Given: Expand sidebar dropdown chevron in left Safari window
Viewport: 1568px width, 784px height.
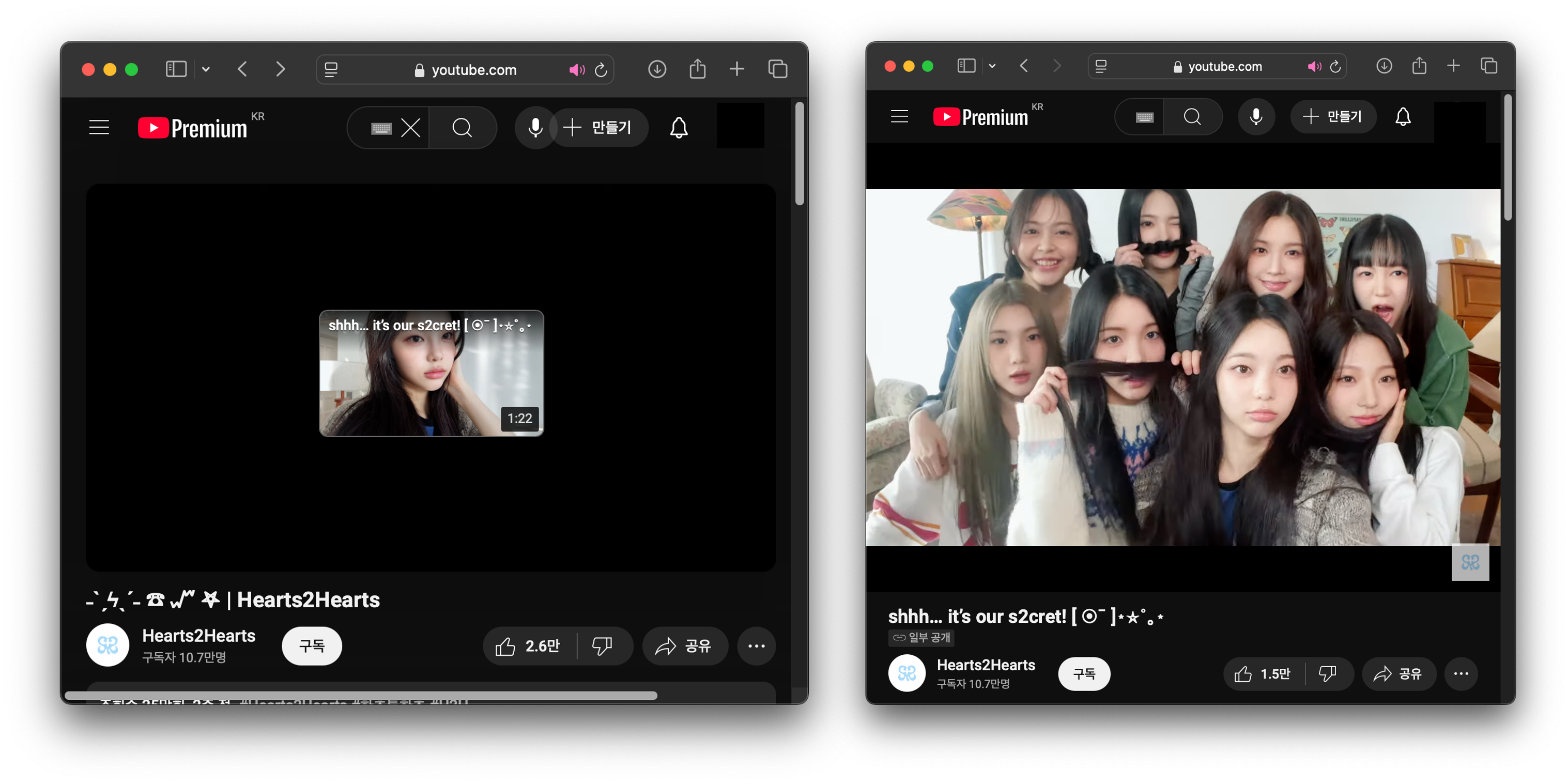Looking at the screenshot, I should [206, 69].
